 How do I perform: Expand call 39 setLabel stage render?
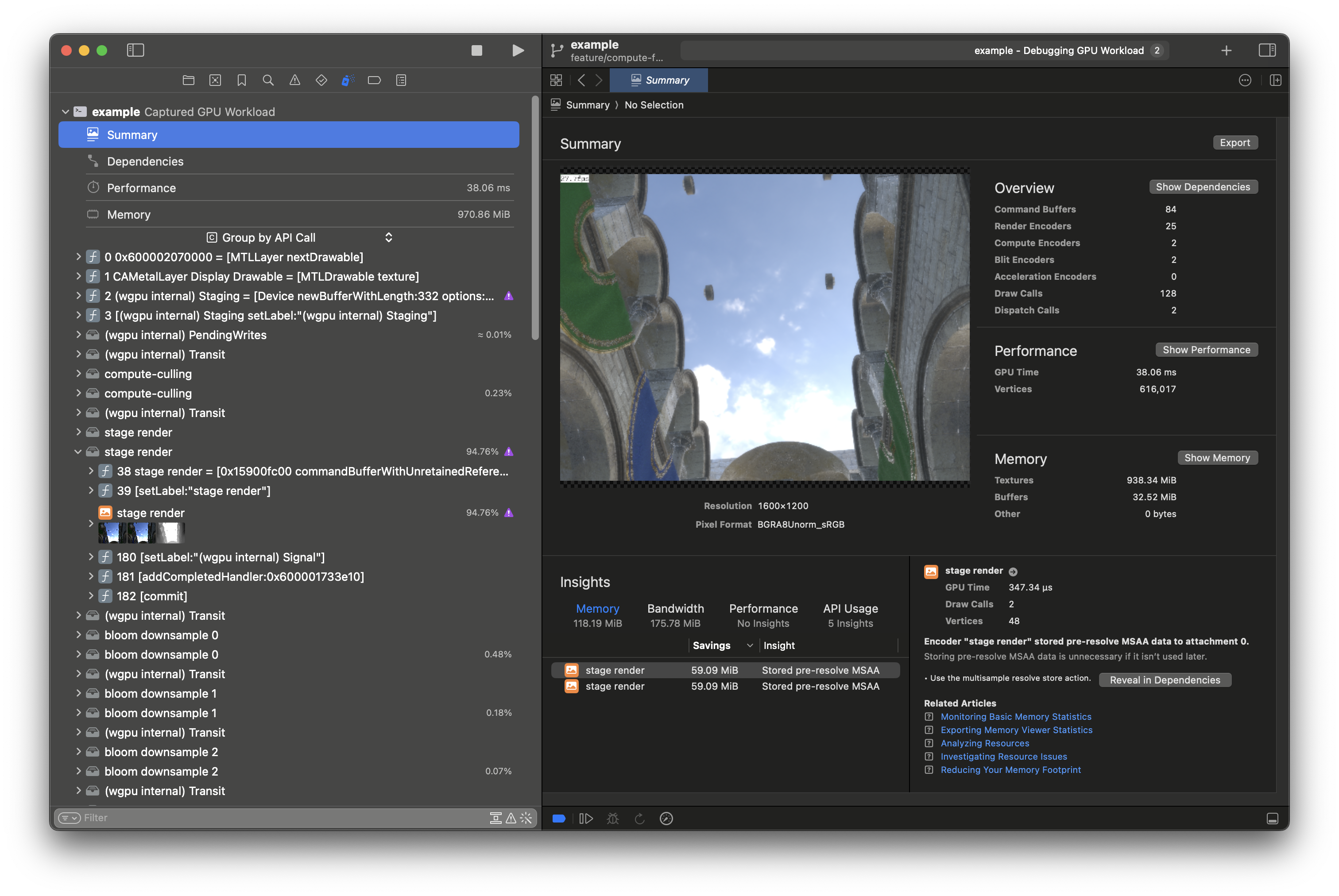[x=91, y=490]
